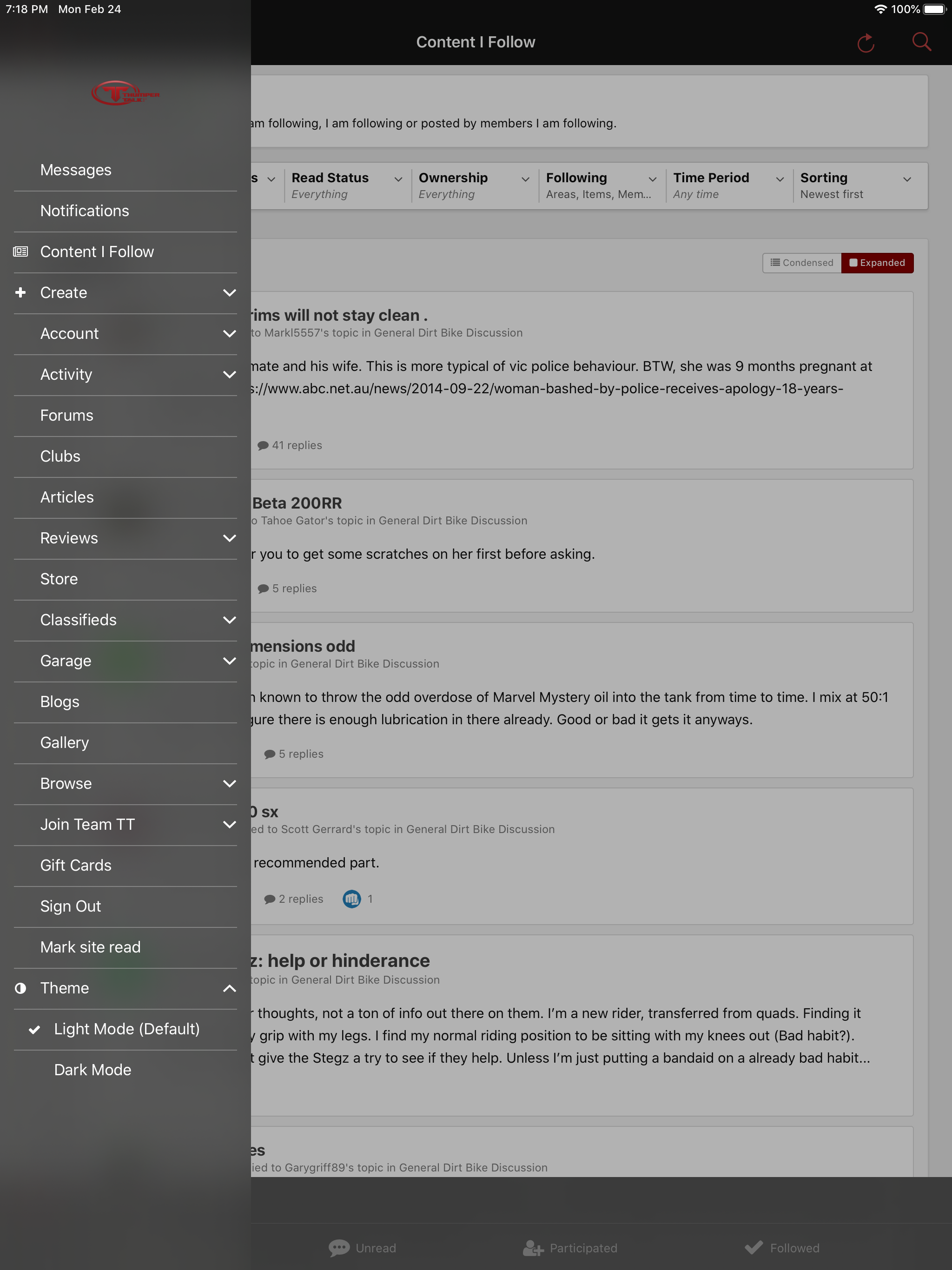
Task: Tap the Participated person icon
Action: click(x=533, y=1248)
